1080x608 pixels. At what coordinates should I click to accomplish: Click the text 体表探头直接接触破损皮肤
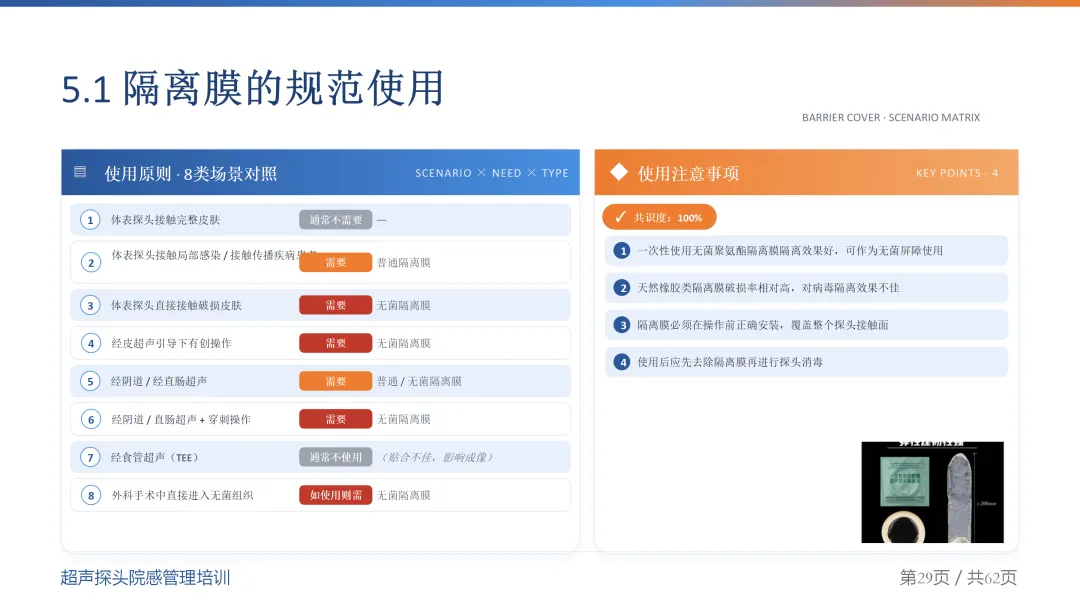pos(176,305)
